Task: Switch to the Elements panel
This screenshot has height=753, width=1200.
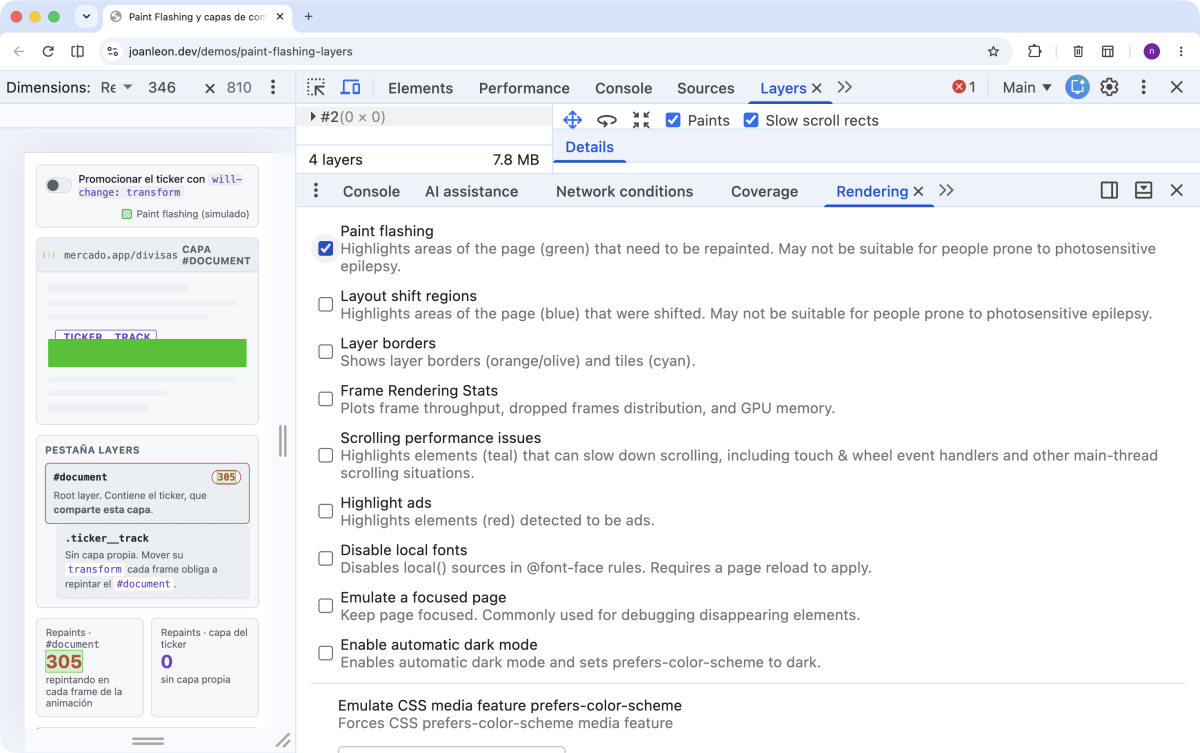Action: (422, 88)
